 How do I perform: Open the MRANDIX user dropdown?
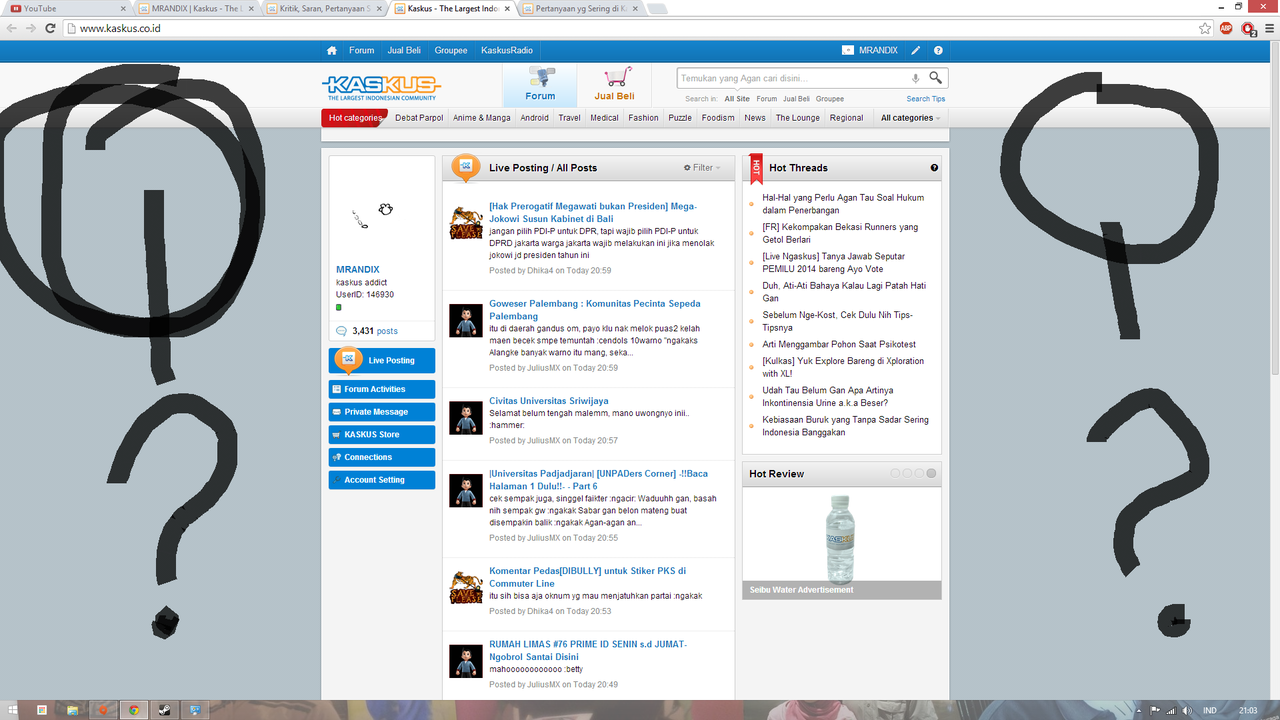(x=870, y=50)
